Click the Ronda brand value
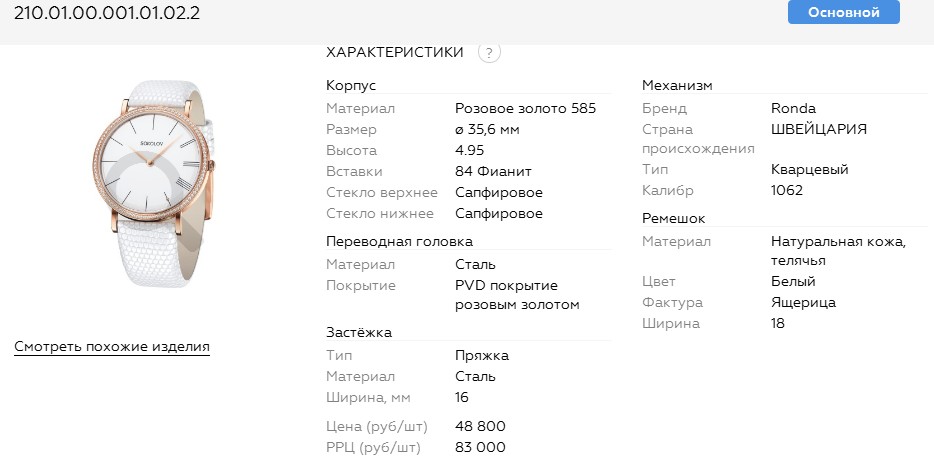 [793, 108]
